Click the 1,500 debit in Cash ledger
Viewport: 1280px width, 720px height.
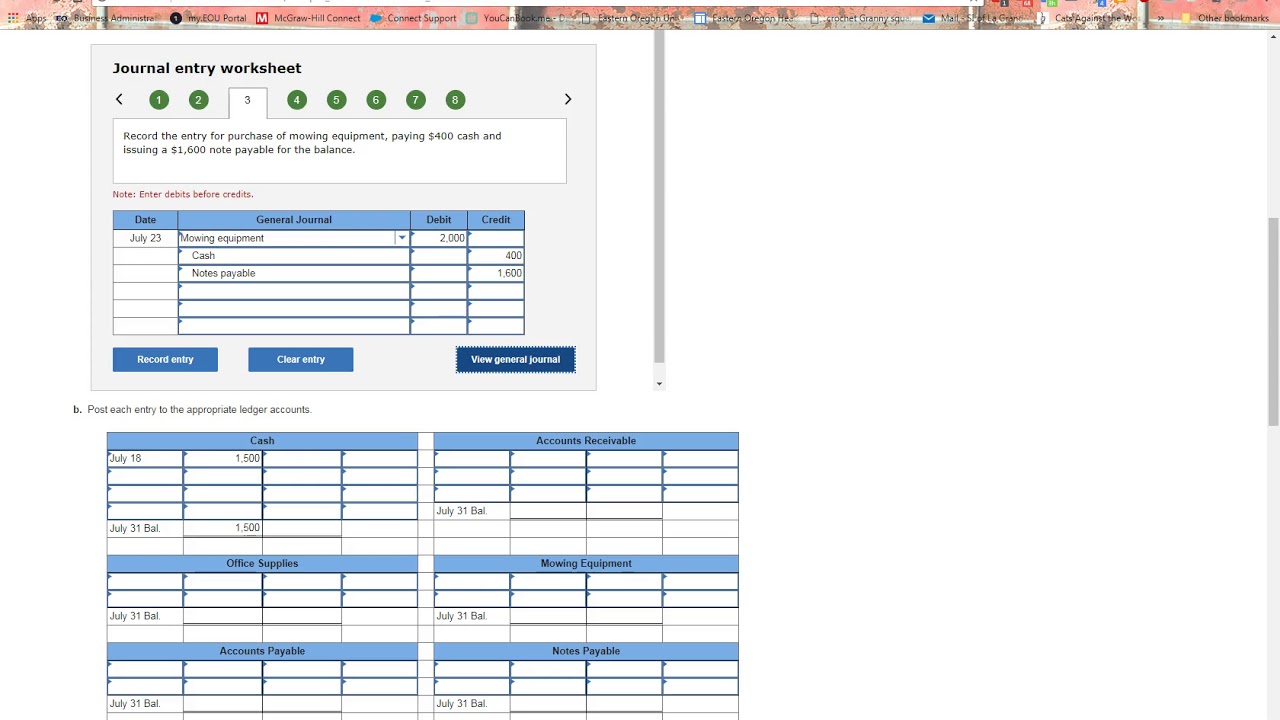[223, 459]
